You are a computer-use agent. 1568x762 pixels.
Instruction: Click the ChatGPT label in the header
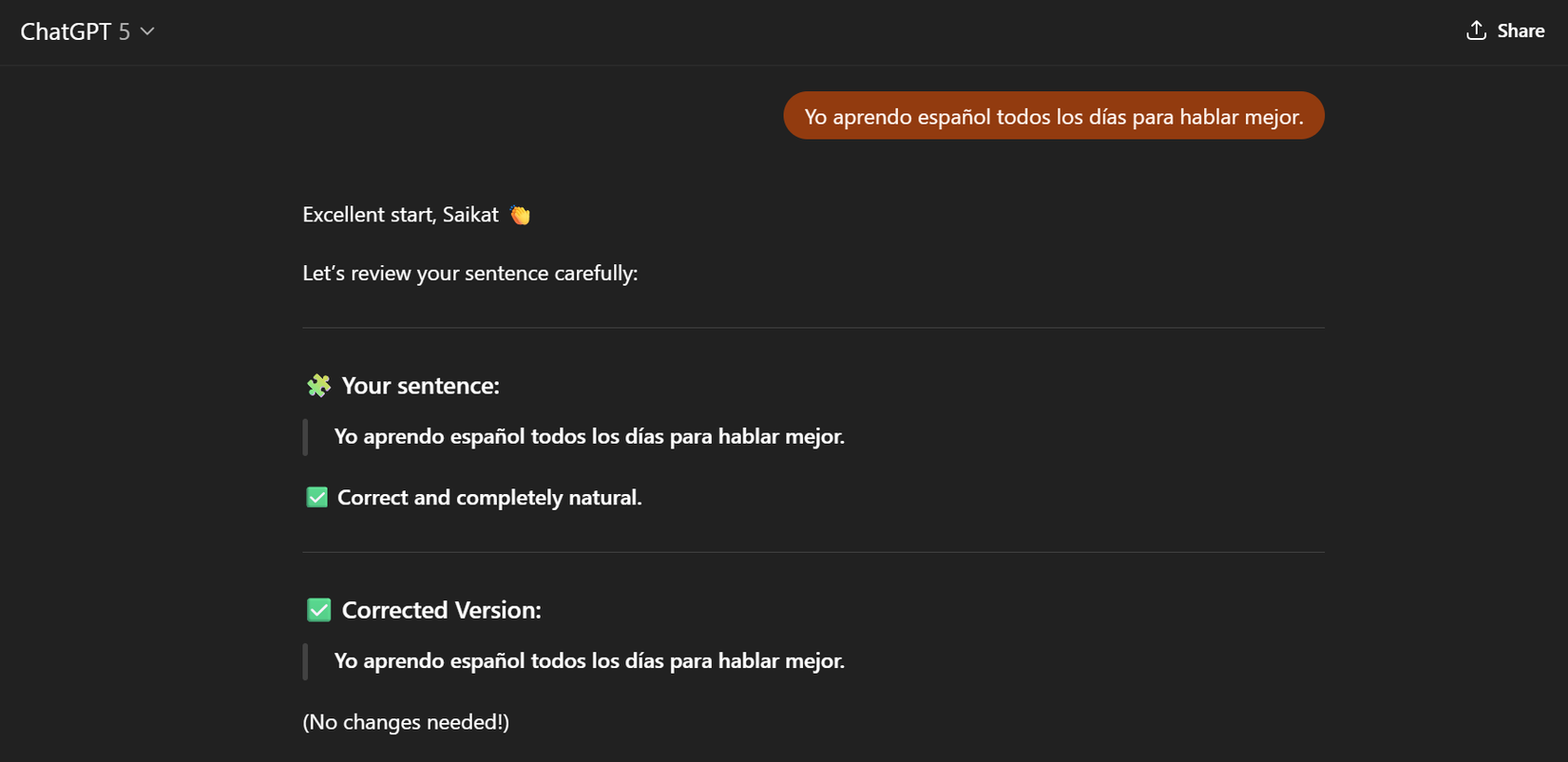point(67,30)
